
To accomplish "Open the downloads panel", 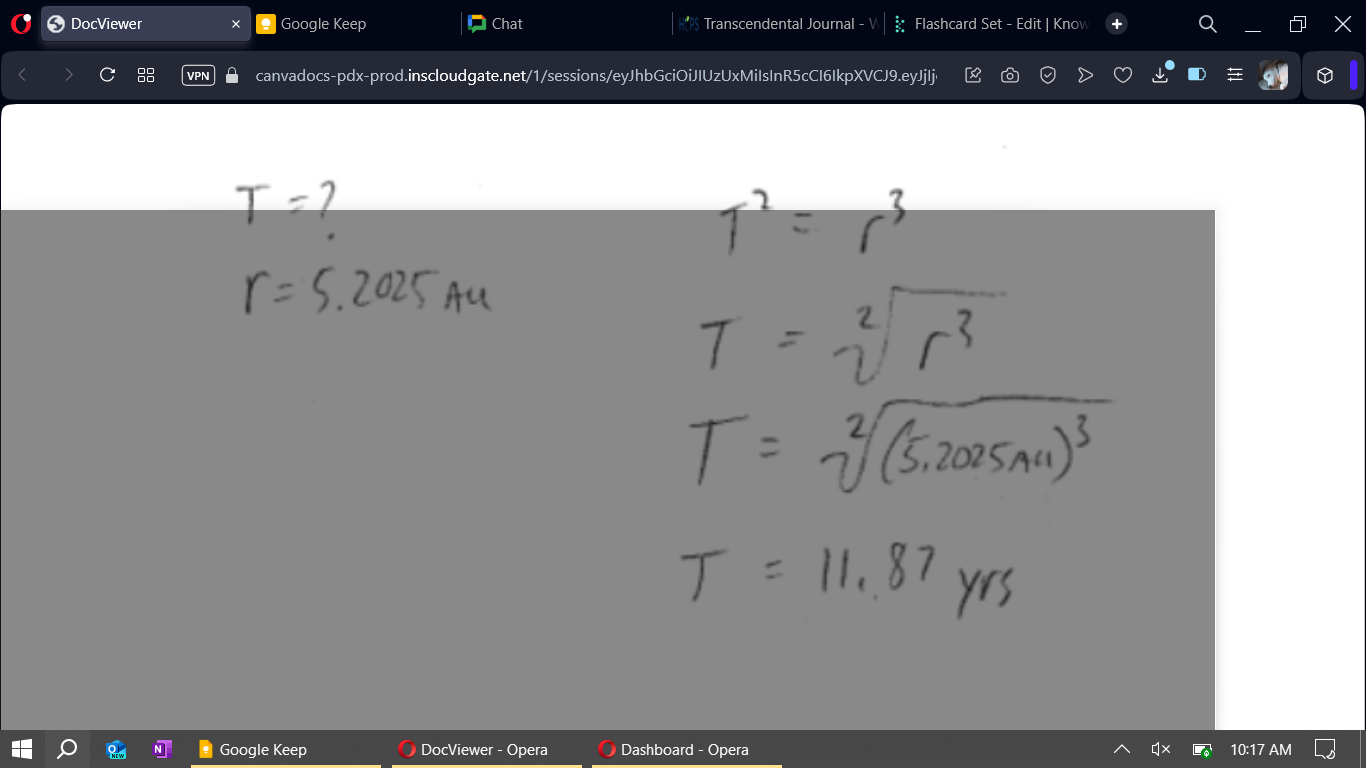I will 1160,75.
